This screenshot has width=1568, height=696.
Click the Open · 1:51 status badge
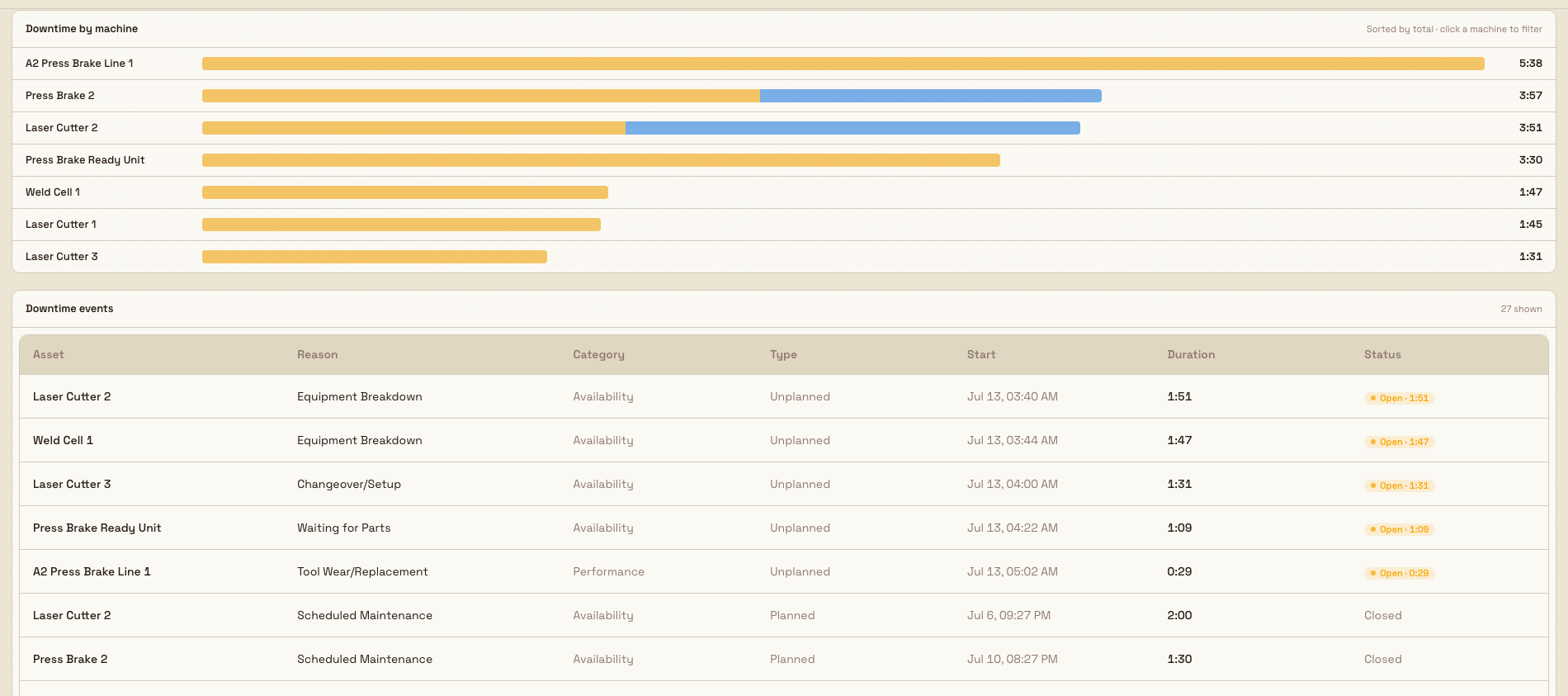pos(1399,398)
